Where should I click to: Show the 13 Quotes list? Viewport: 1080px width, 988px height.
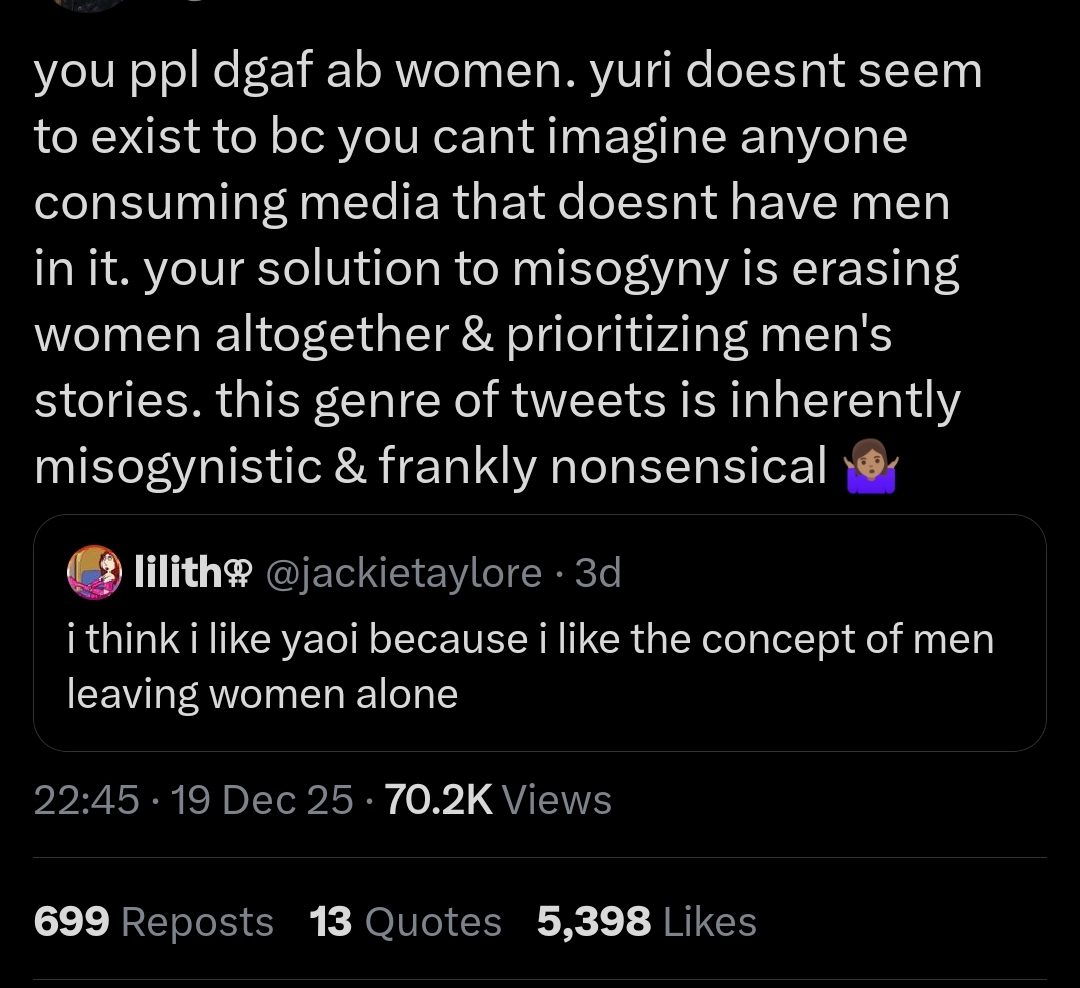405,921
